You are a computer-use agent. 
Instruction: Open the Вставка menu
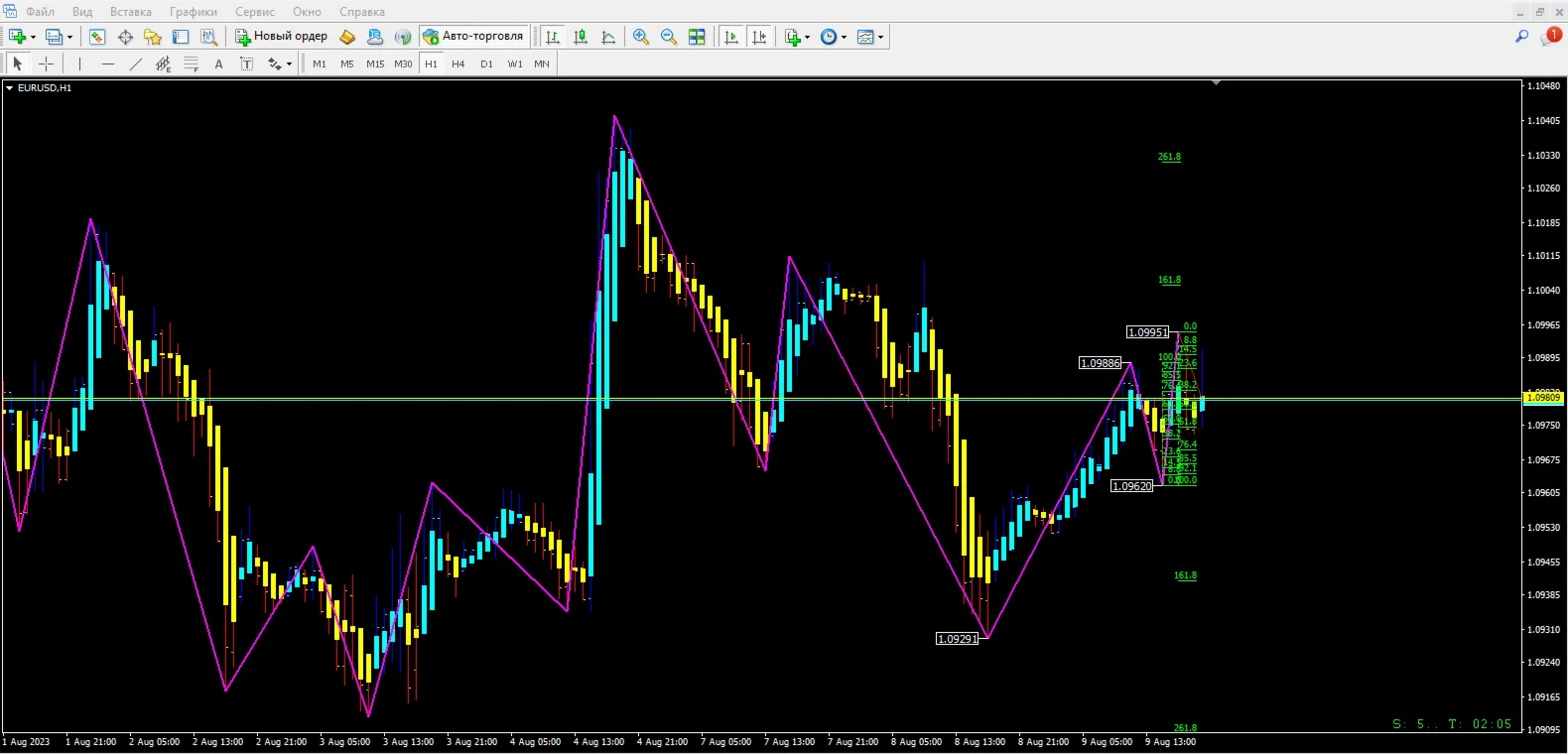(131, 12)
